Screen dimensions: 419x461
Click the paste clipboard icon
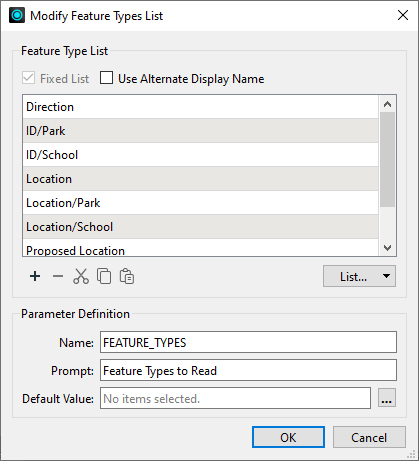(x=127, y=276)
